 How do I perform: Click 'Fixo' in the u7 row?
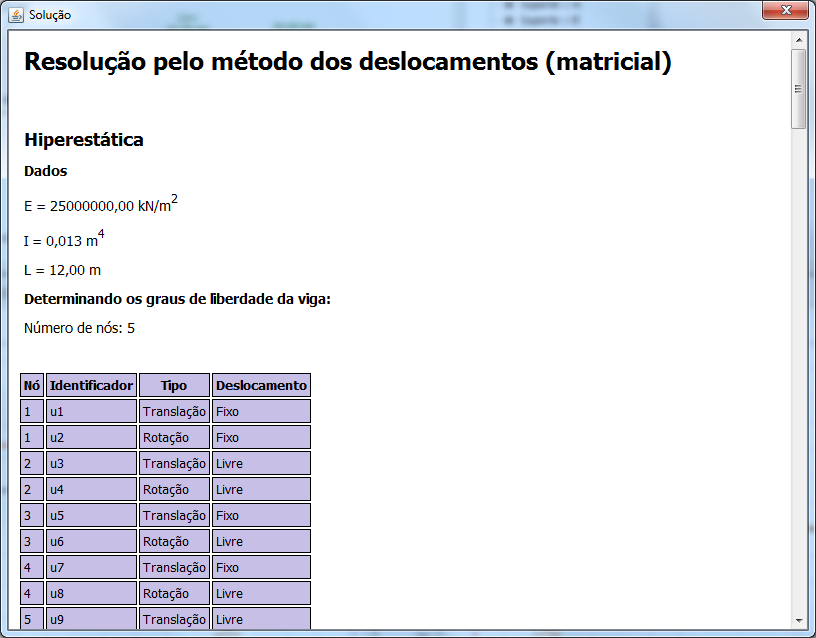tap(261, 567)
